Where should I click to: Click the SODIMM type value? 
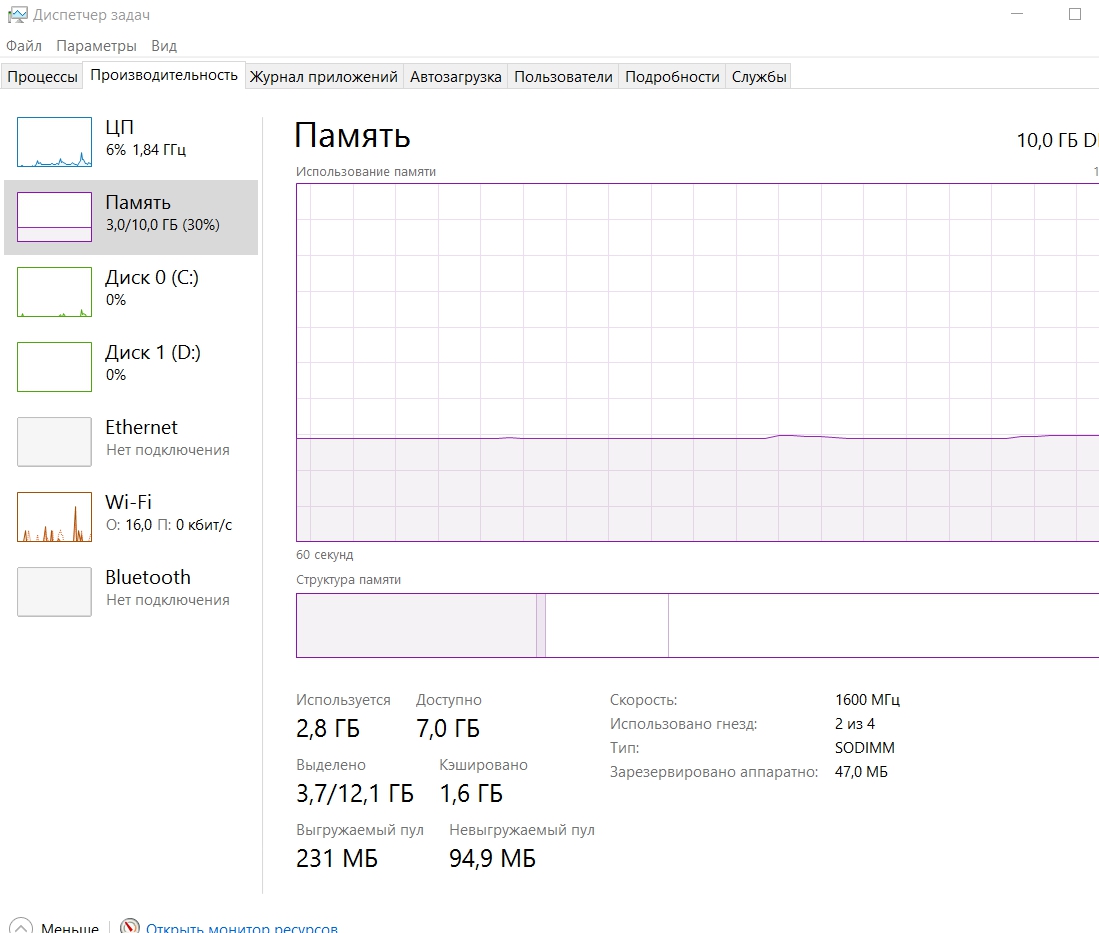coord(864,747)
